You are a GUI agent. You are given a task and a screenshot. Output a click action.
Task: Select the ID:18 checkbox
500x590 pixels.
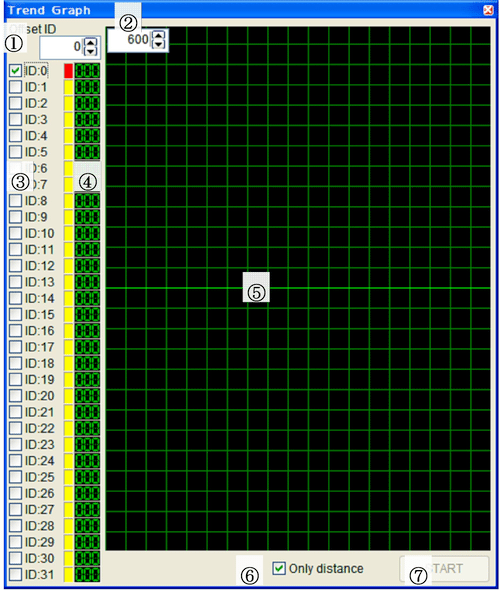pos(15,363)
